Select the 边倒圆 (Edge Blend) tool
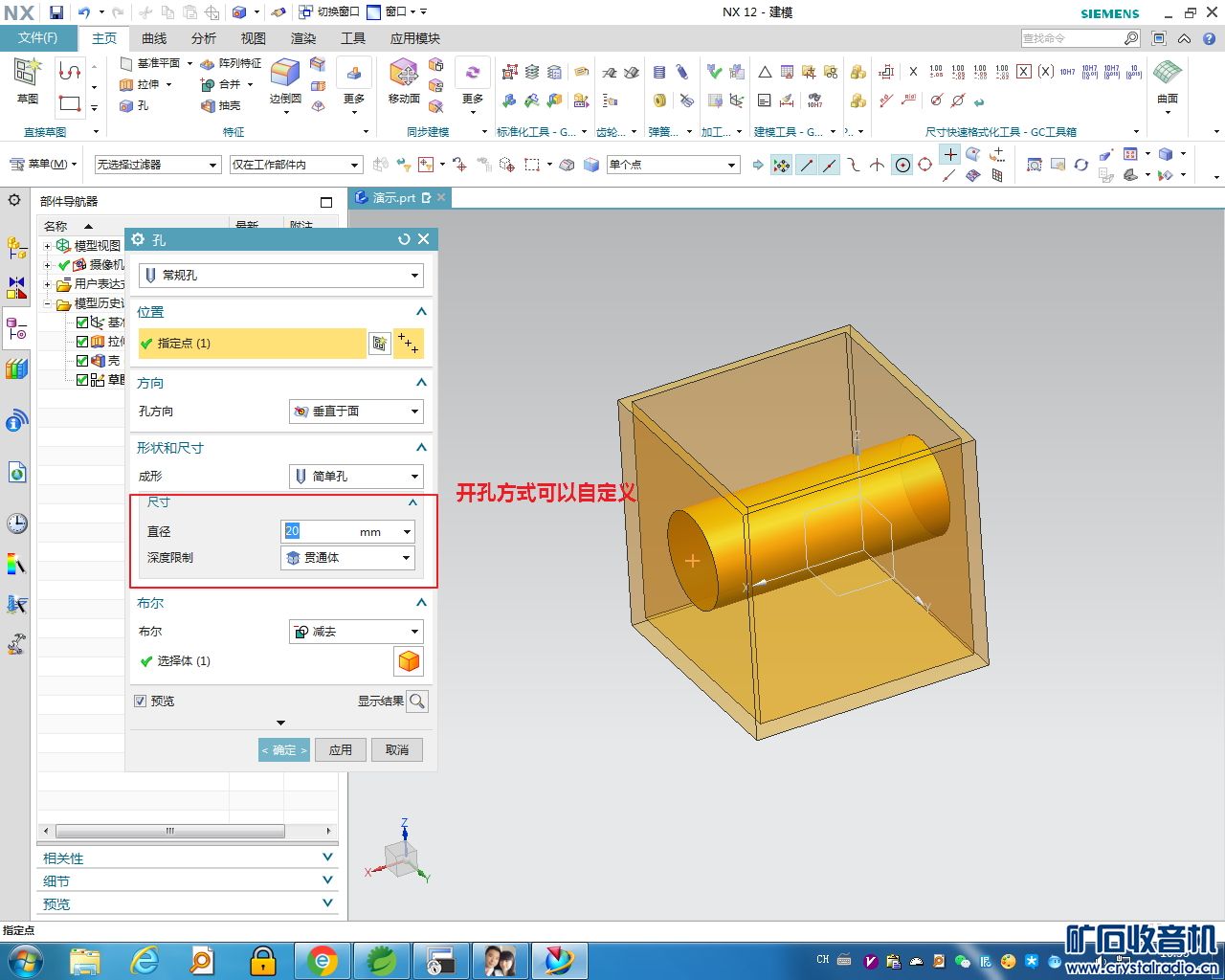Image resolution: width=1225 pixels, height=980 pixels. tap(285, 80)
